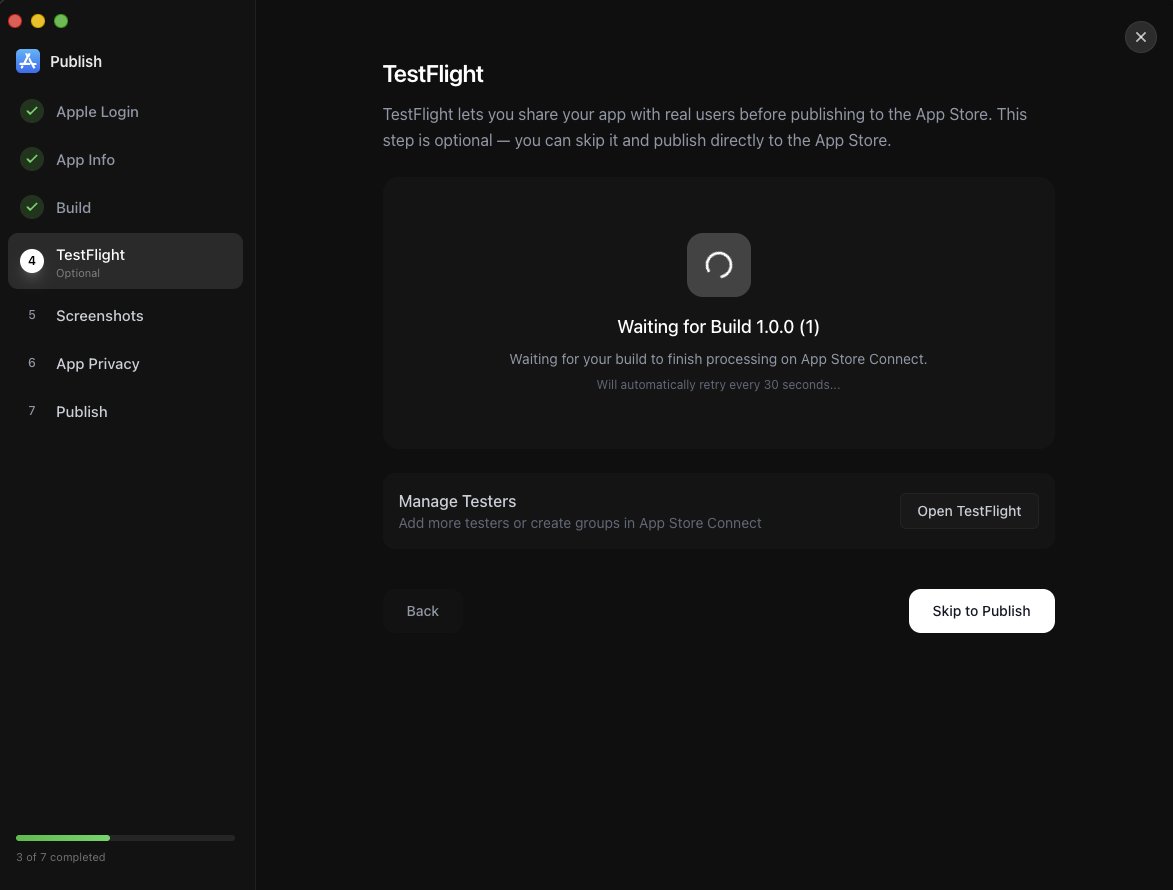Select the Build step

click(125, 207)
